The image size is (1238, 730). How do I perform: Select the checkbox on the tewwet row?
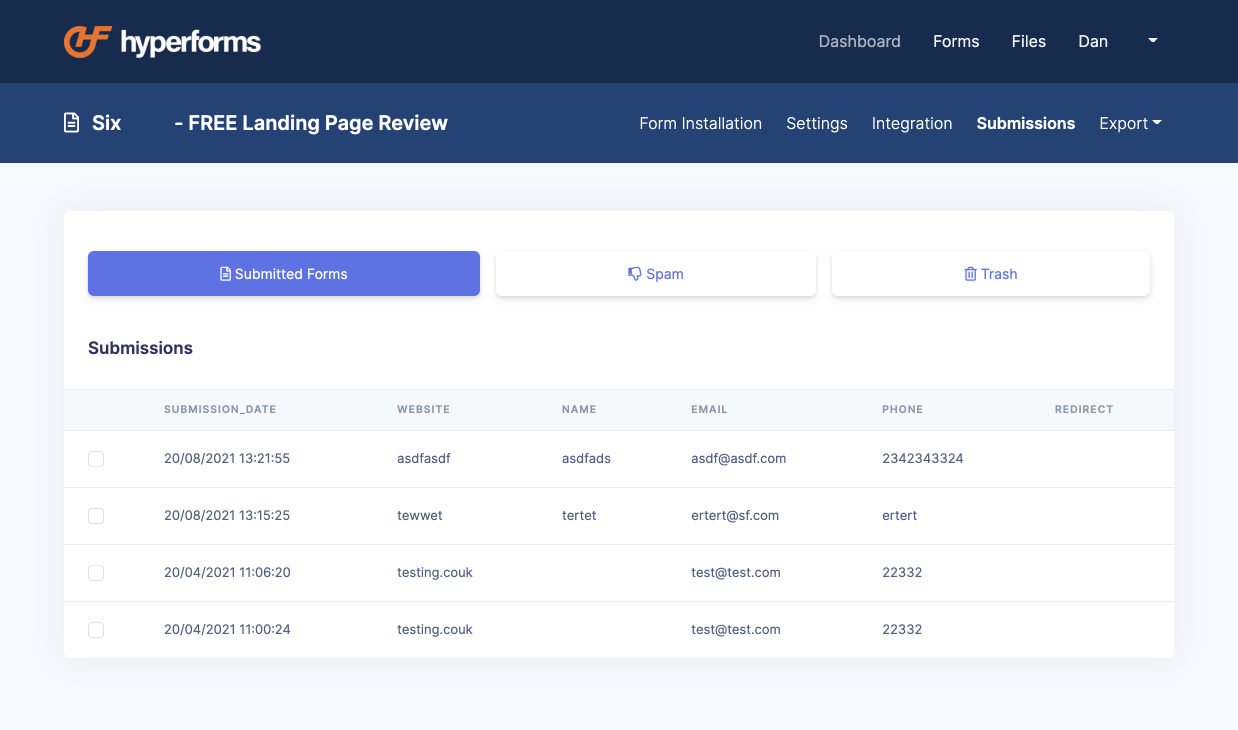[96, 516]
